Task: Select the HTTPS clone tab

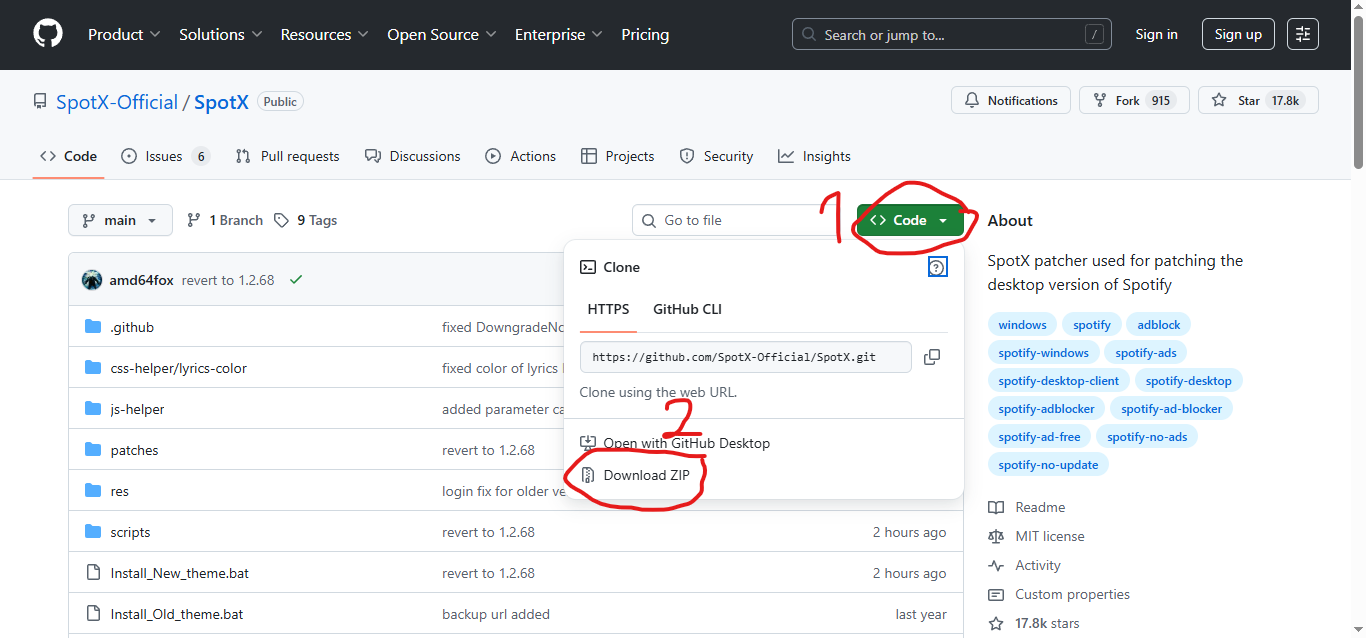Action: pos(608,309)
